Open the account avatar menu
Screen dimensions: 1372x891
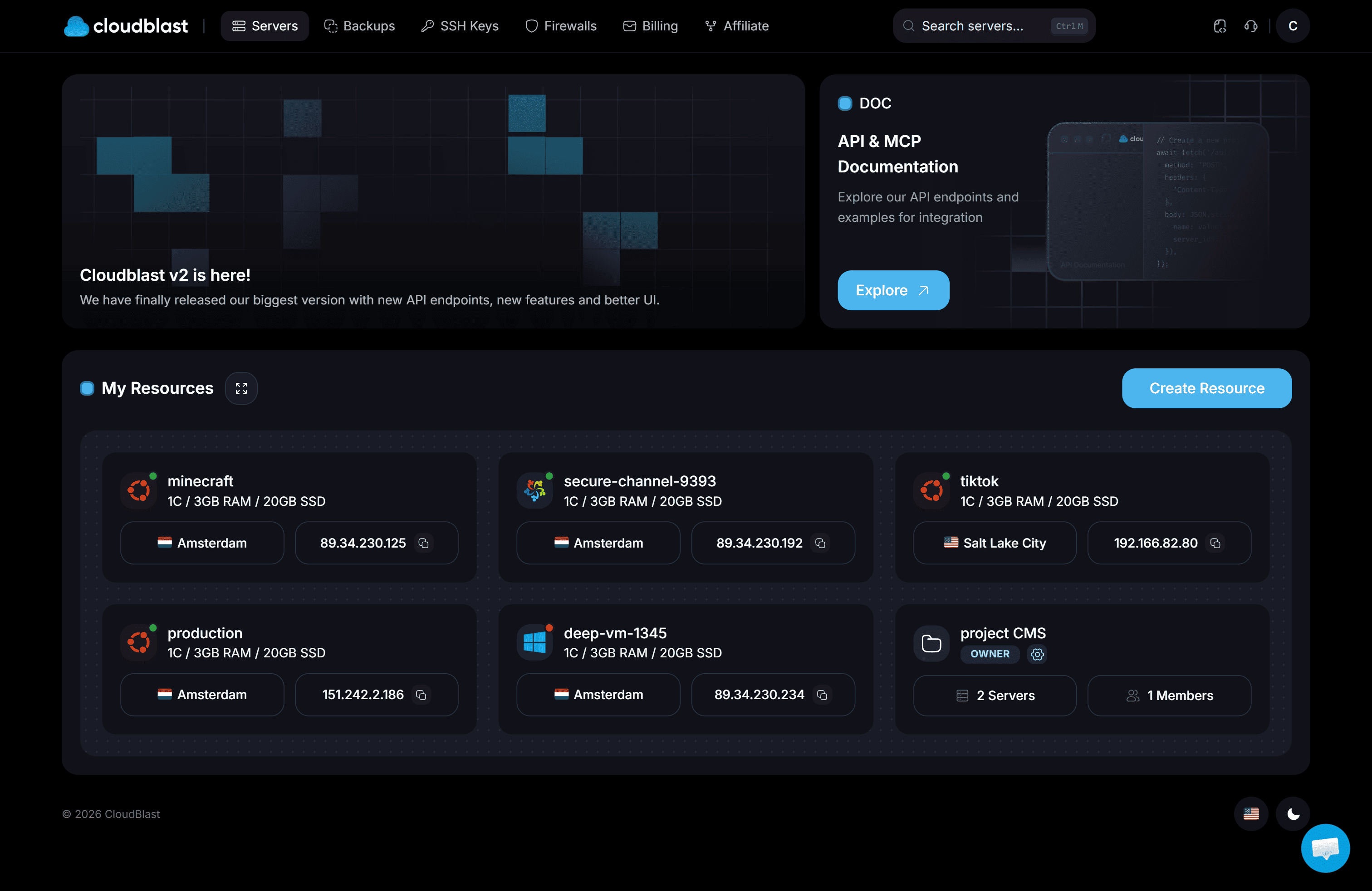point(1293,26)
